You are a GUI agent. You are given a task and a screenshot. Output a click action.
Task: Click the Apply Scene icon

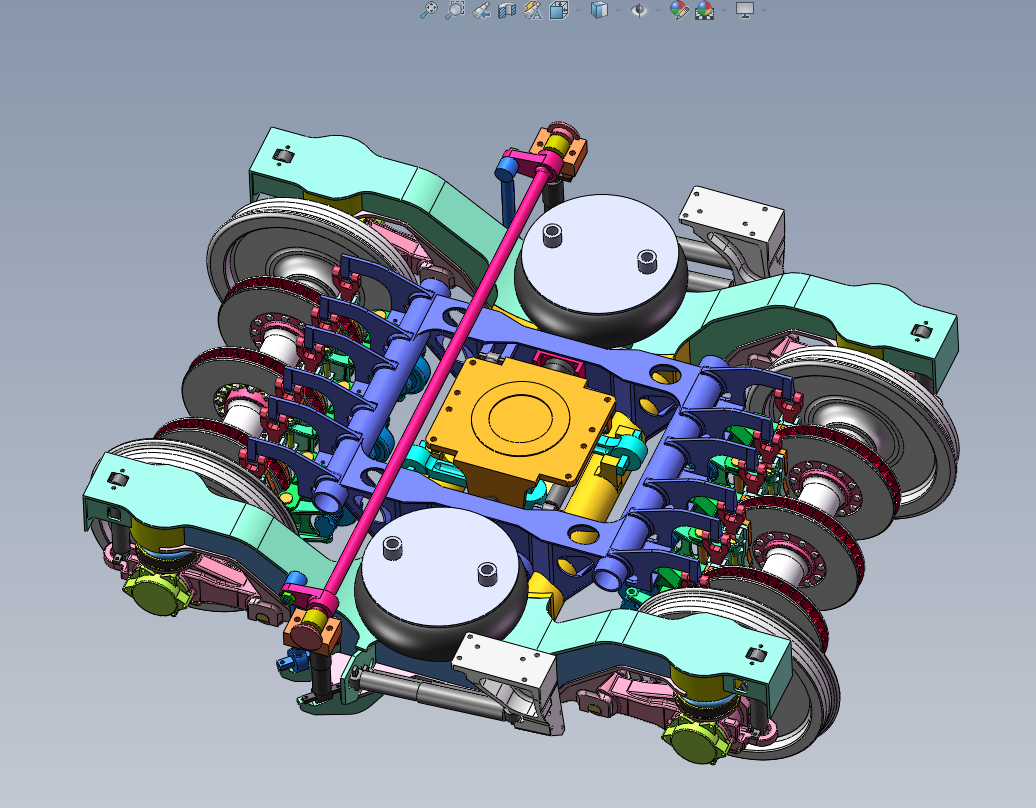704,10
